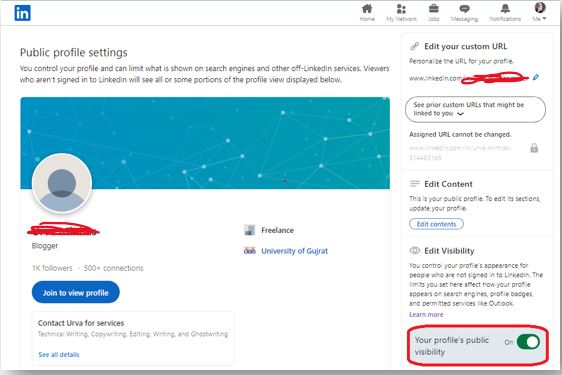Click the Edit Visibility heading
This screenshot has width=562, height=375.
click(x=449, y=251)
